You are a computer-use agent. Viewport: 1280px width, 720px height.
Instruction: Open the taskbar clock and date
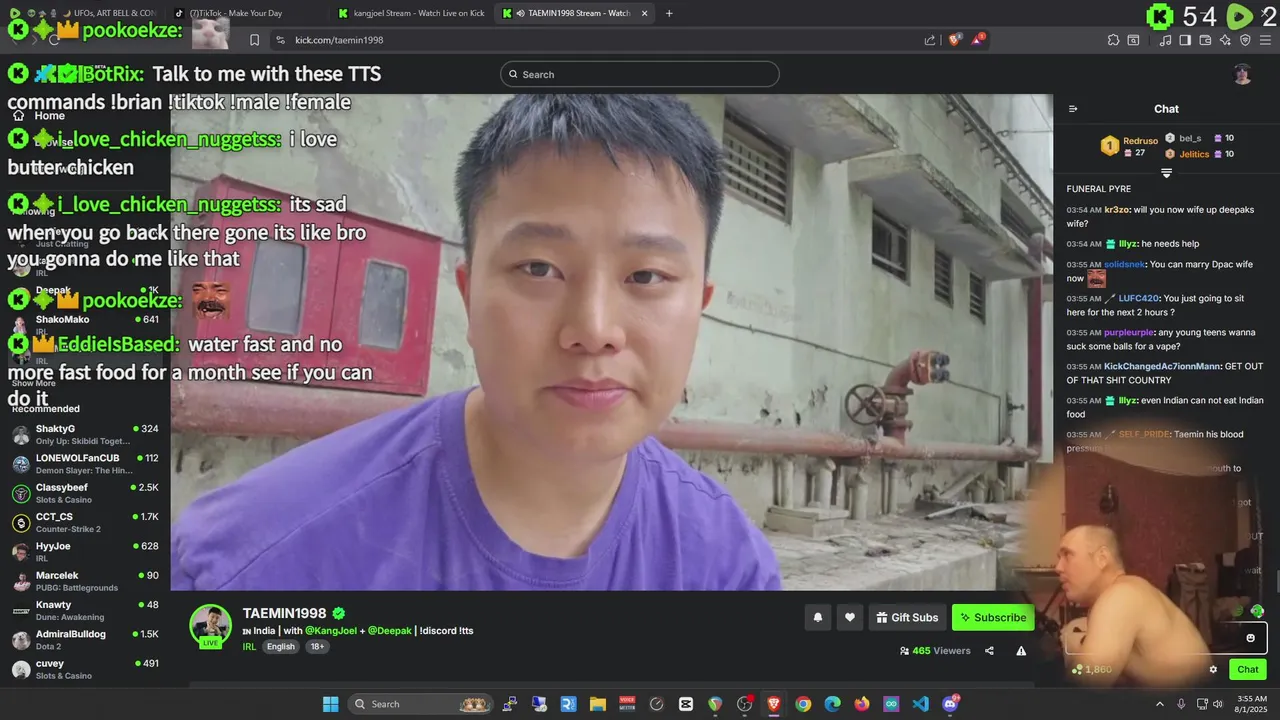pyautogui.click(x=1253, y=704)
